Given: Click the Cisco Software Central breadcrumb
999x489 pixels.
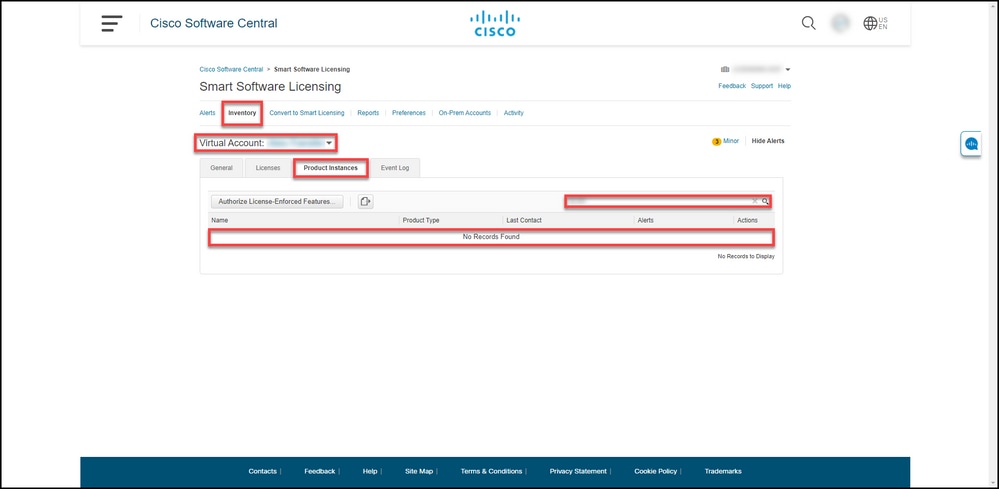Looking at the screenshot, I should 231,69.
